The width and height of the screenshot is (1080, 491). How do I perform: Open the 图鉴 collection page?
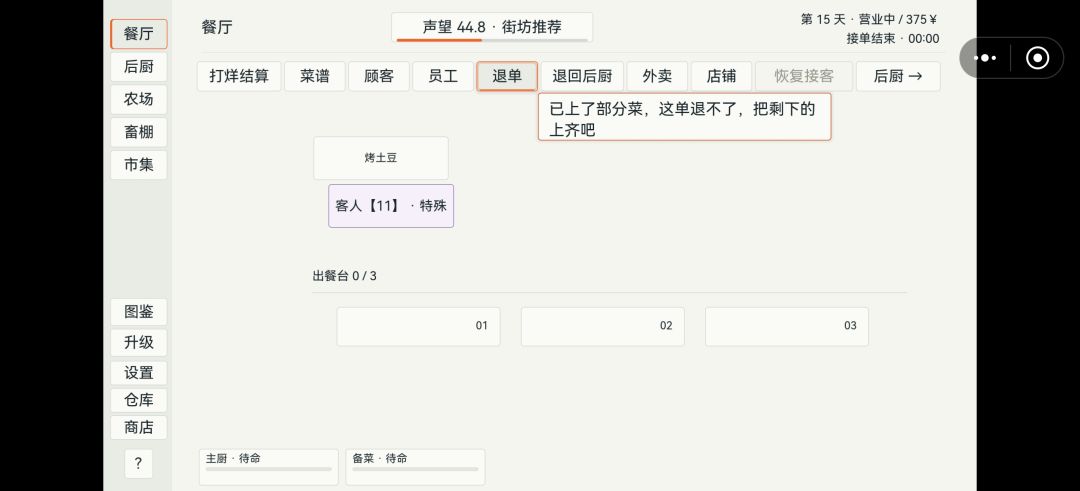138,312
